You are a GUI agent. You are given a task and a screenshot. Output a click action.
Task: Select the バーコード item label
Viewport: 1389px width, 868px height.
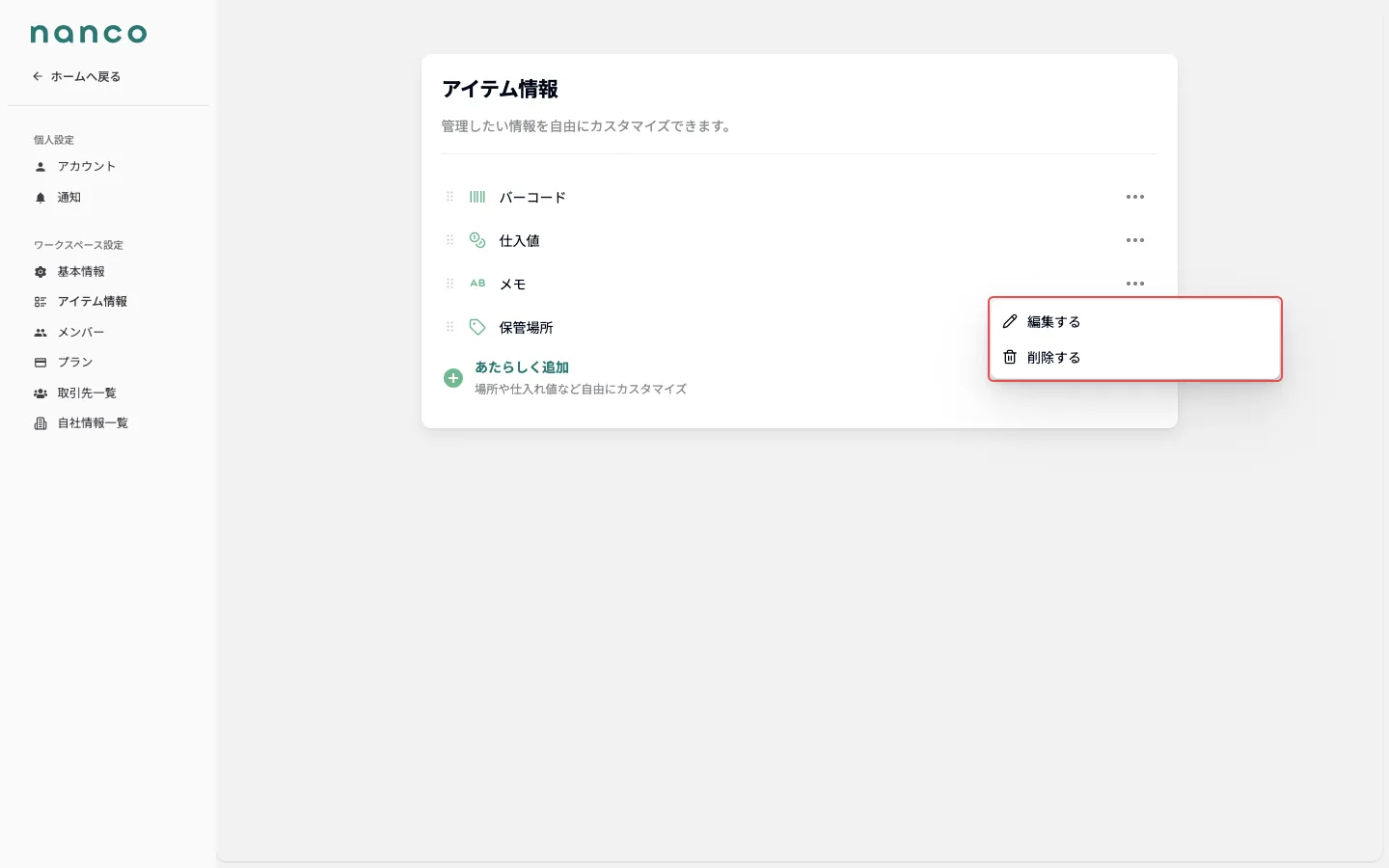532,198
